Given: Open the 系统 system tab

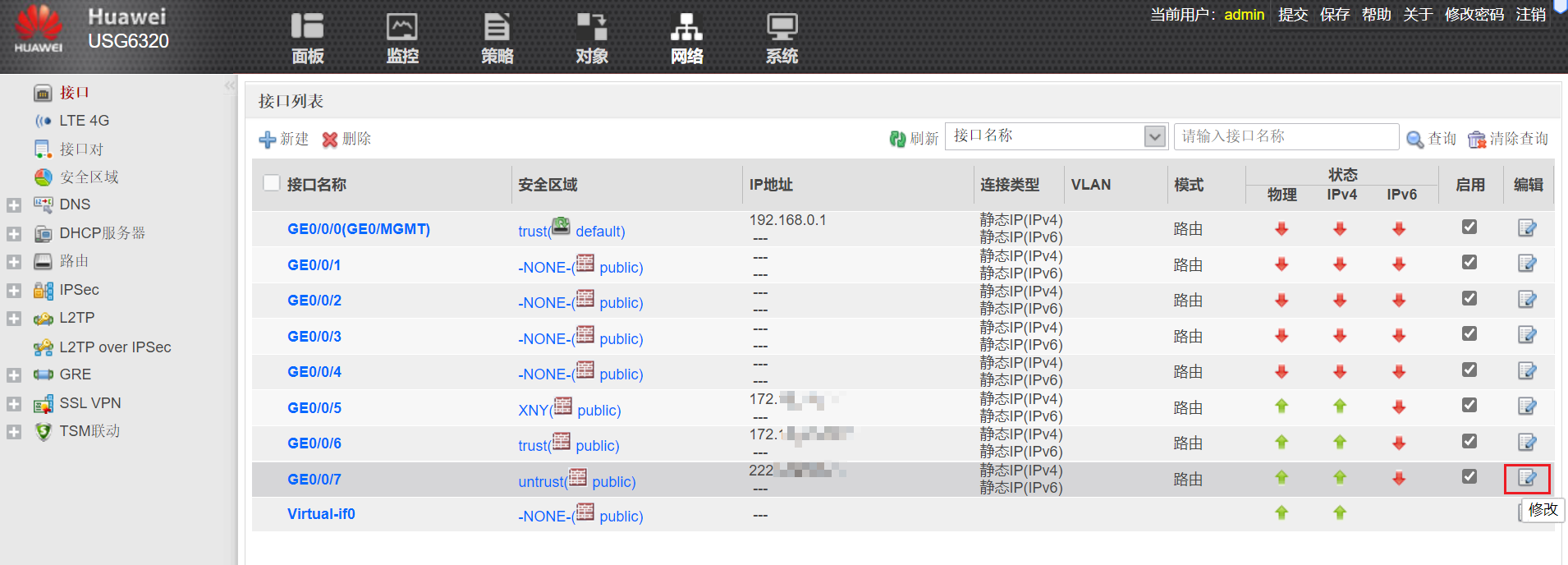Looking at the screenshot, I should (782, 38).
